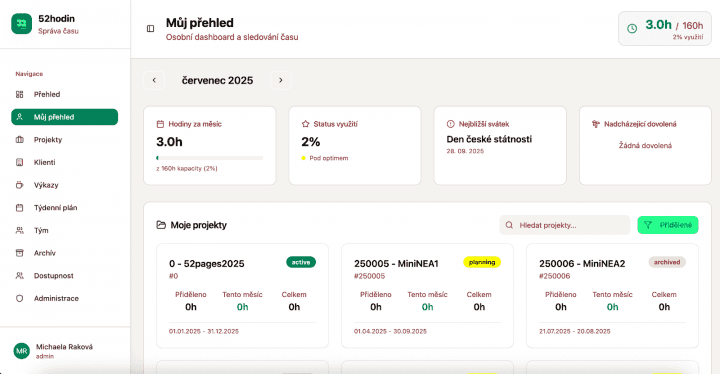720x374 pixels.
Task: Click the monthly hours progress bar
Action: pyautogui.click(x=210, y=158)
